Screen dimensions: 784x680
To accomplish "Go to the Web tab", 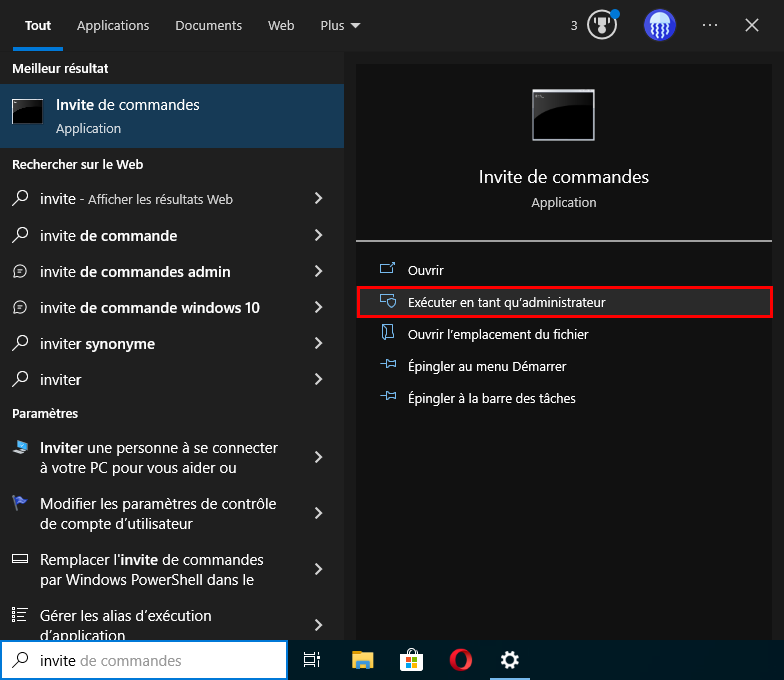I will click(281, 26).
